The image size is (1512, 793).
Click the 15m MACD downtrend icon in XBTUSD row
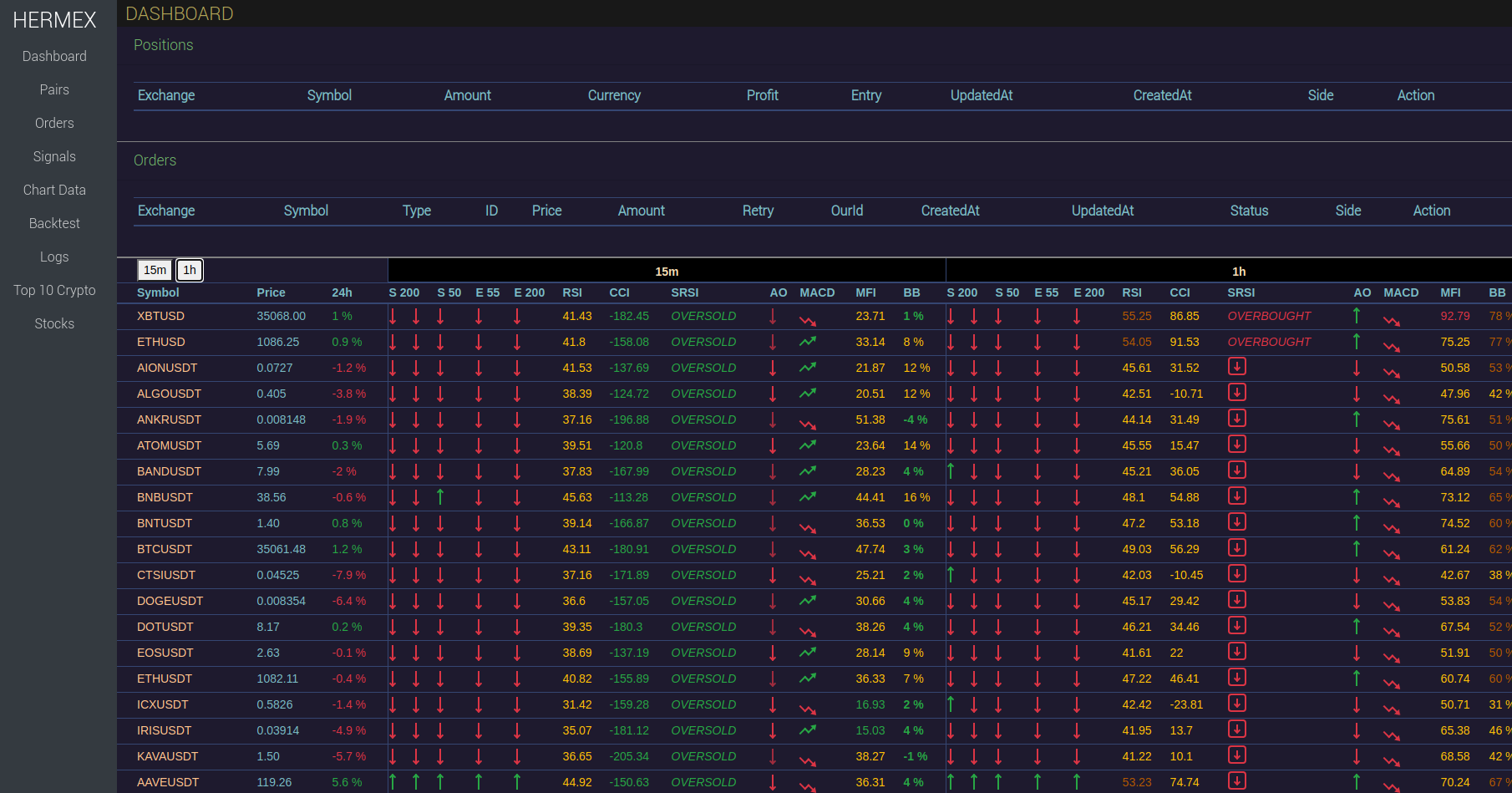click(x=808, y=320)
